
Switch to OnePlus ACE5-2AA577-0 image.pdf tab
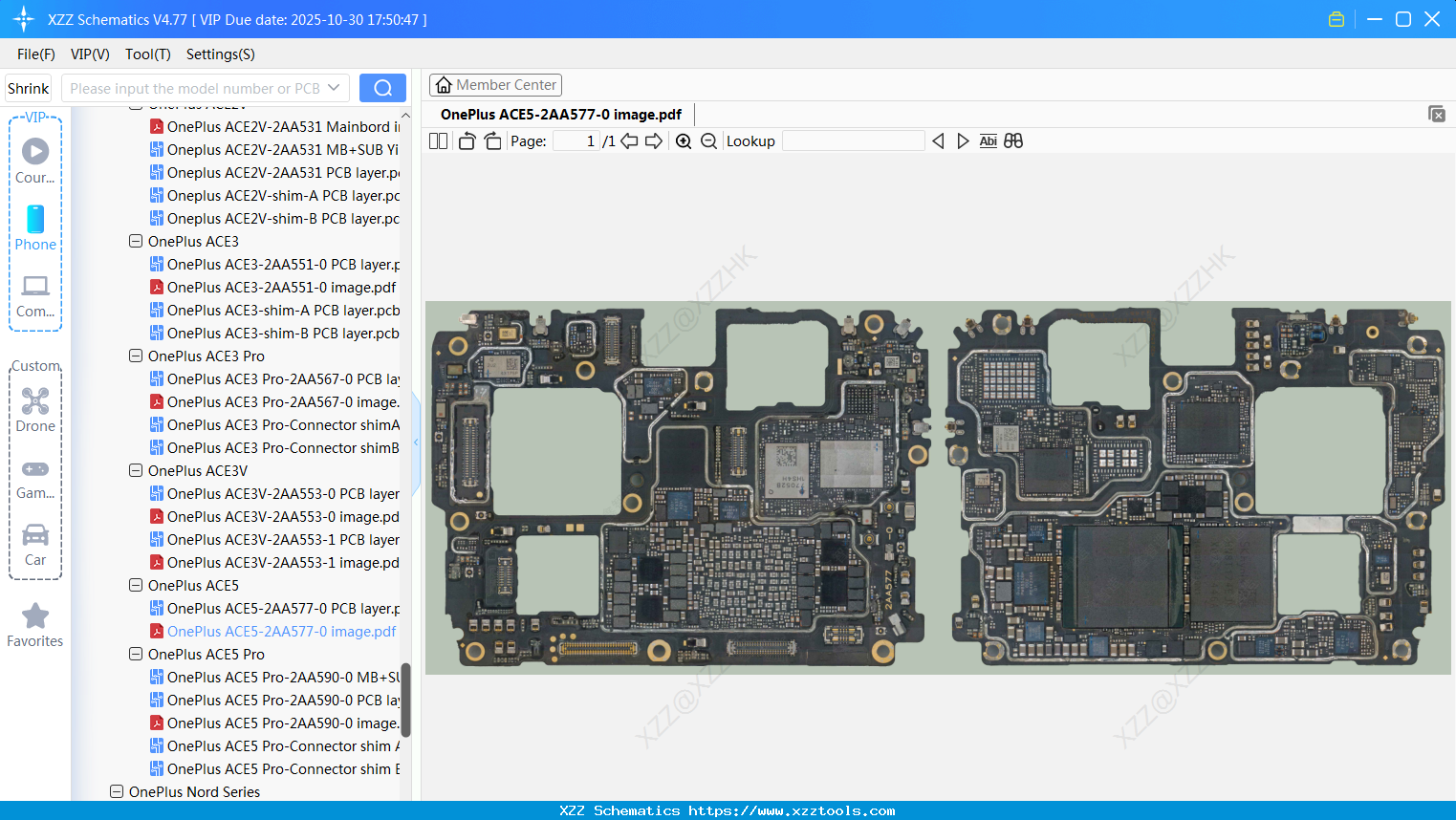point(563,114)
